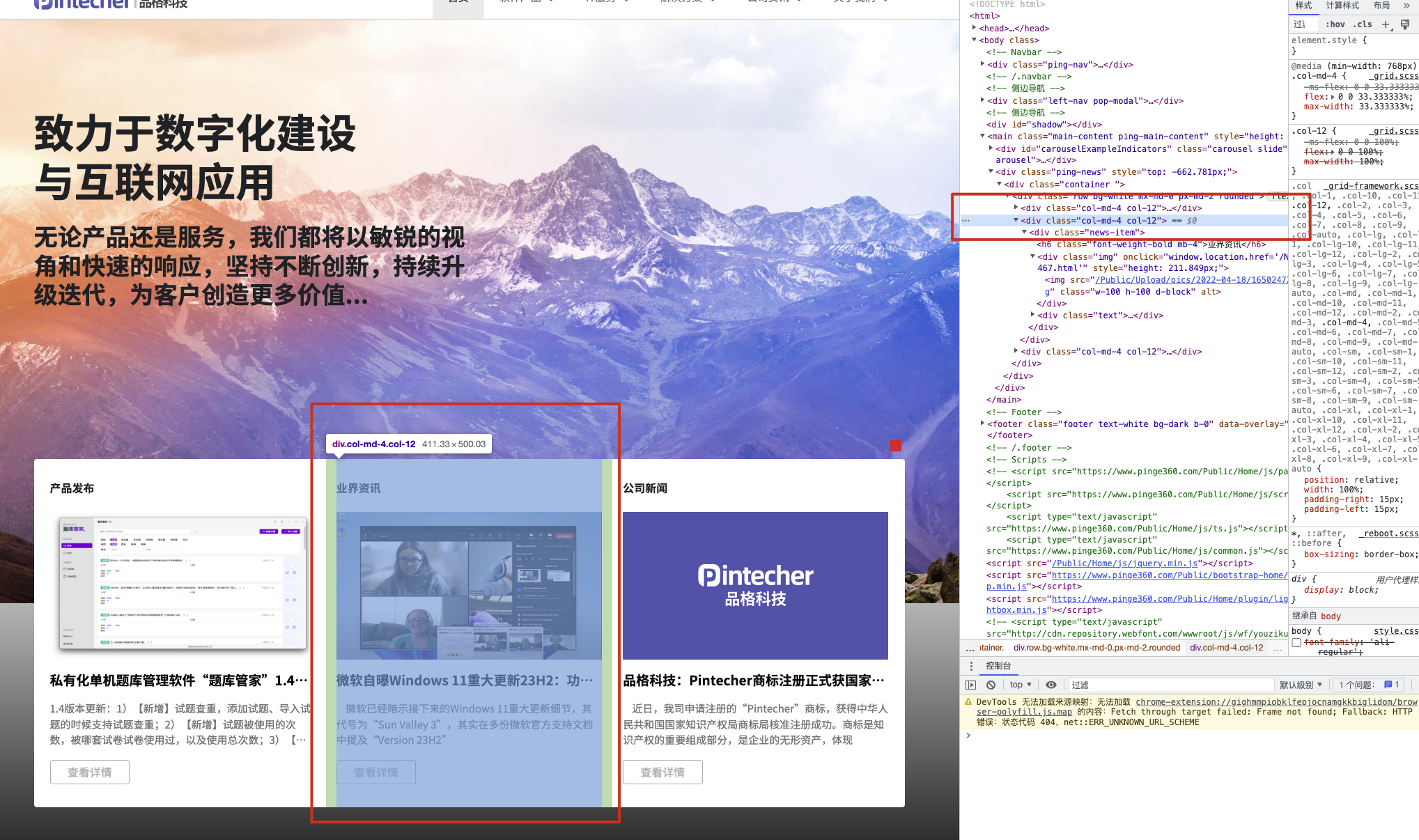The image size is (1419, 840).
Task: Open the jquery.min.js script link
Action: click(1124, 563)
